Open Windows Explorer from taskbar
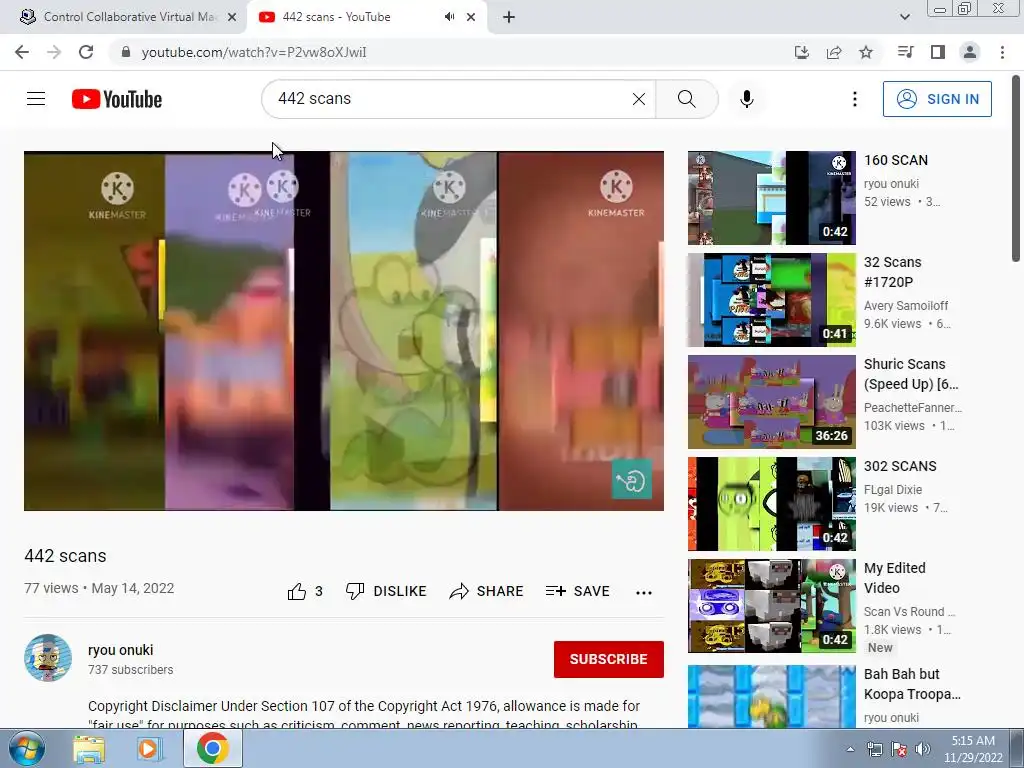 coord(89,749)
